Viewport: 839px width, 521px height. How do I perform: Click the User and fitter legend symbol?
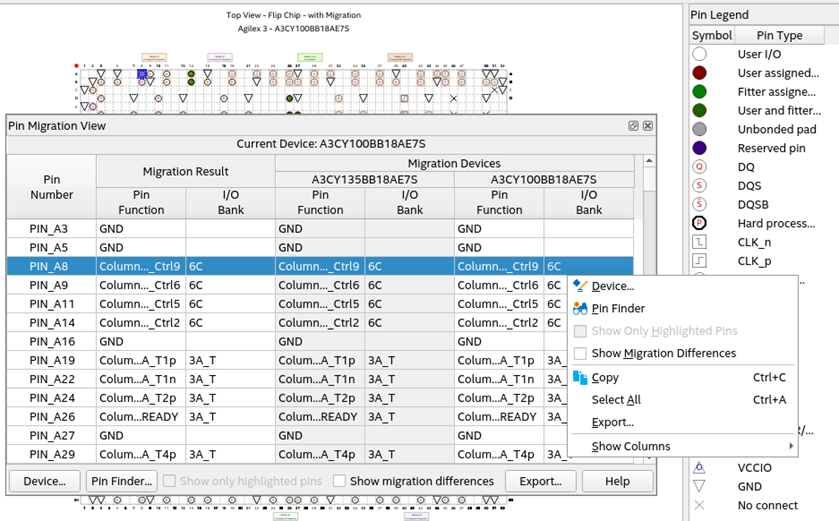tap(699, 110)
